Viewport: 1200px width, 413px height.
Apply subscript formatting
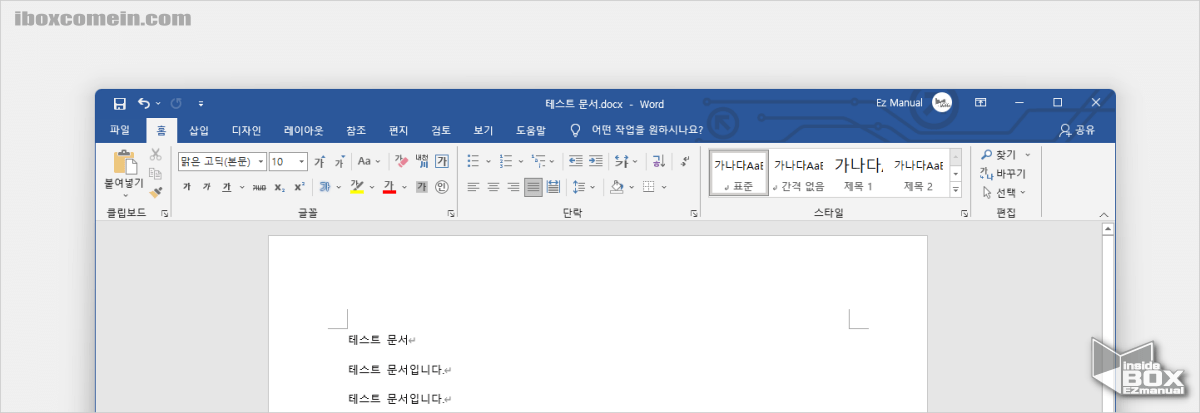coord(279,187)
